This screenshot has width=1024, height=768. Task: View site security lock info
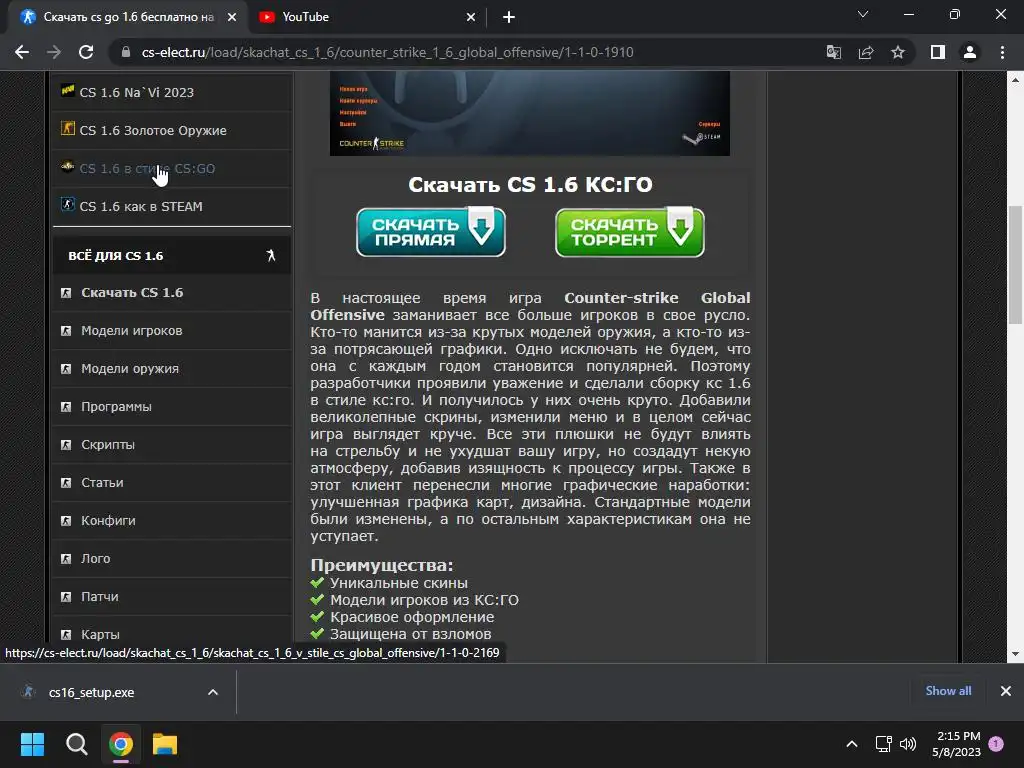point(126,52)
